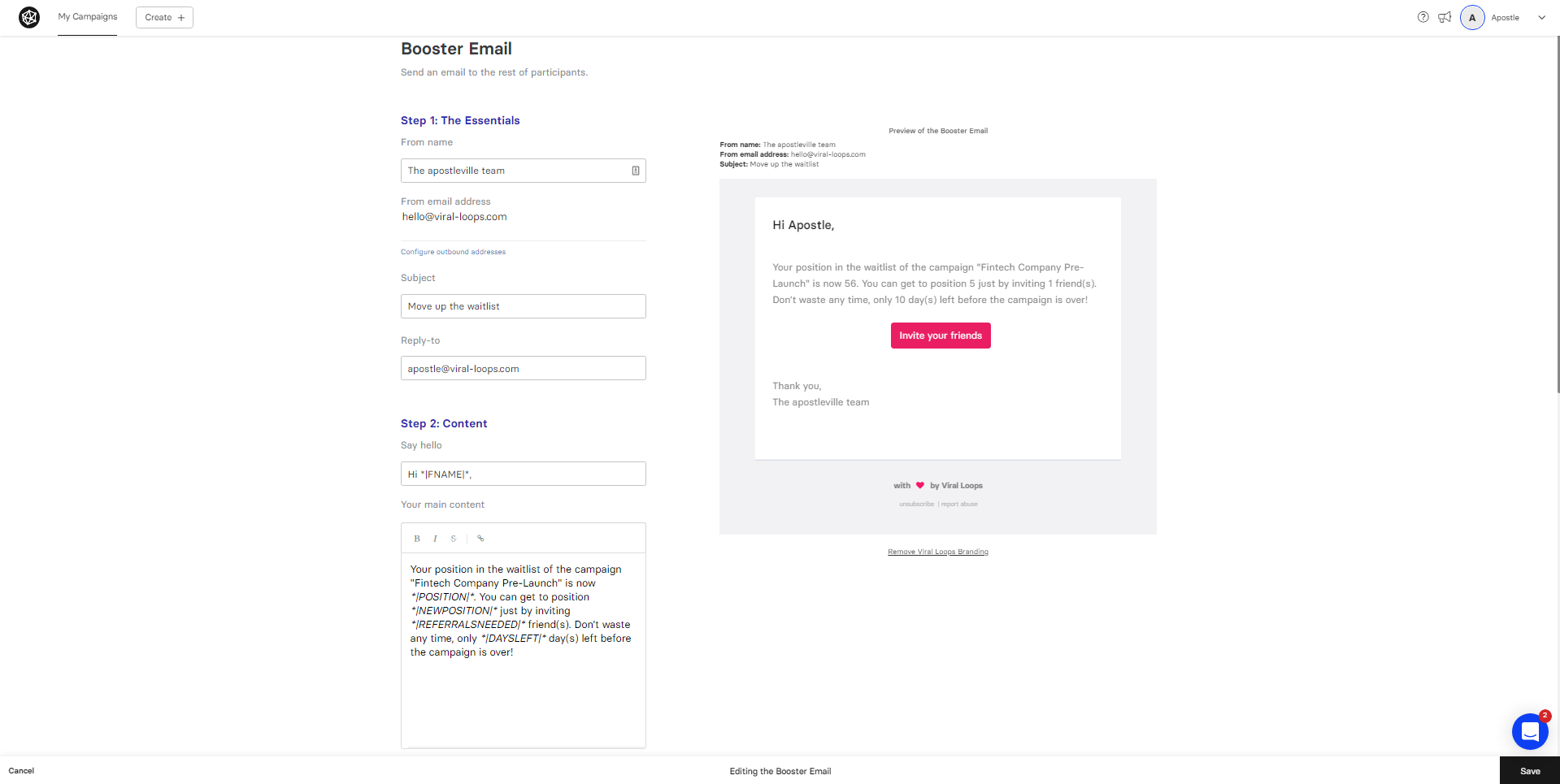Insert a link in content editor
1560x784 pixels.
pos(480,539)
